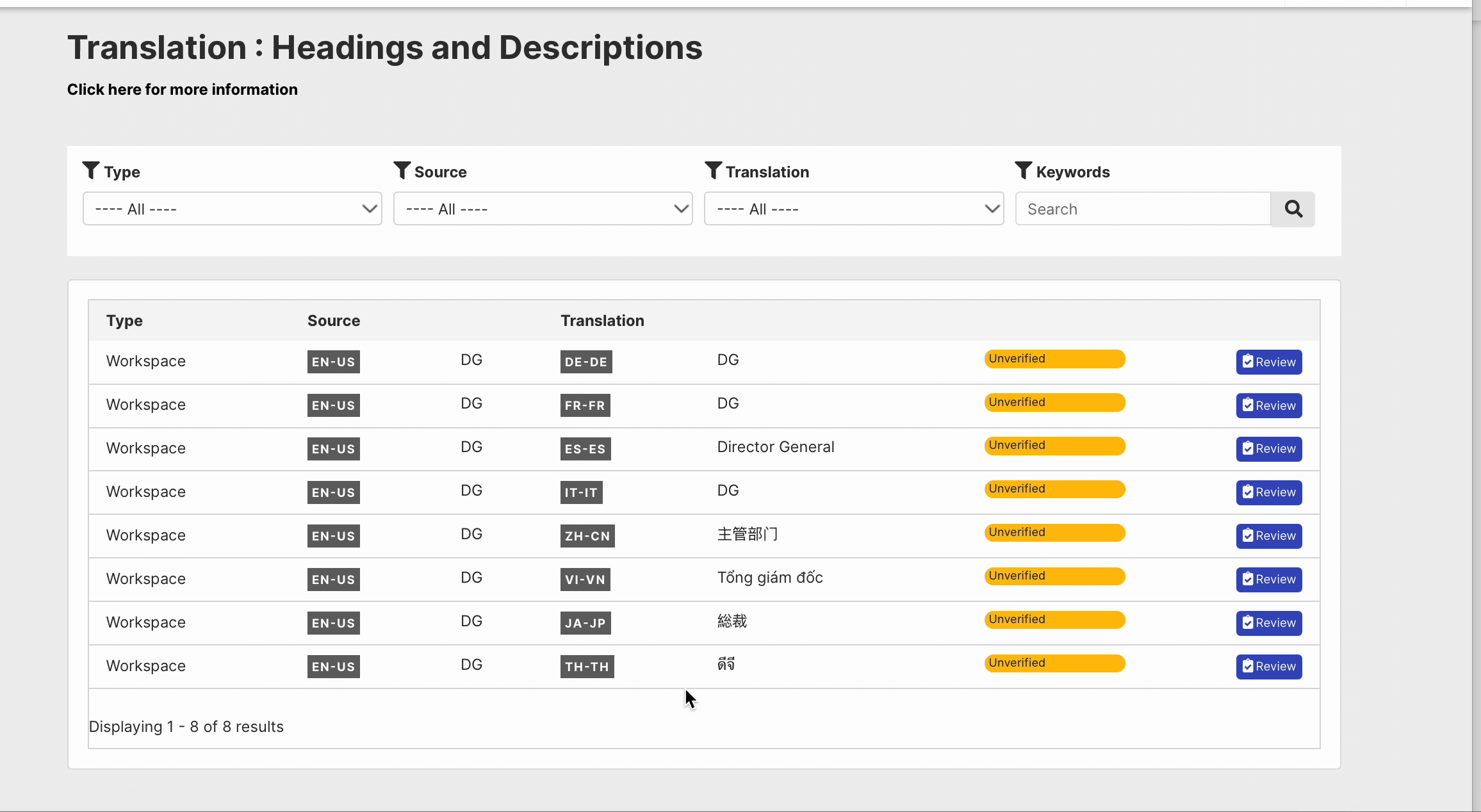This screenshot has height=812, width=1481.
Task: Click the ZH-CN language tag
Action: coord(587,536)
